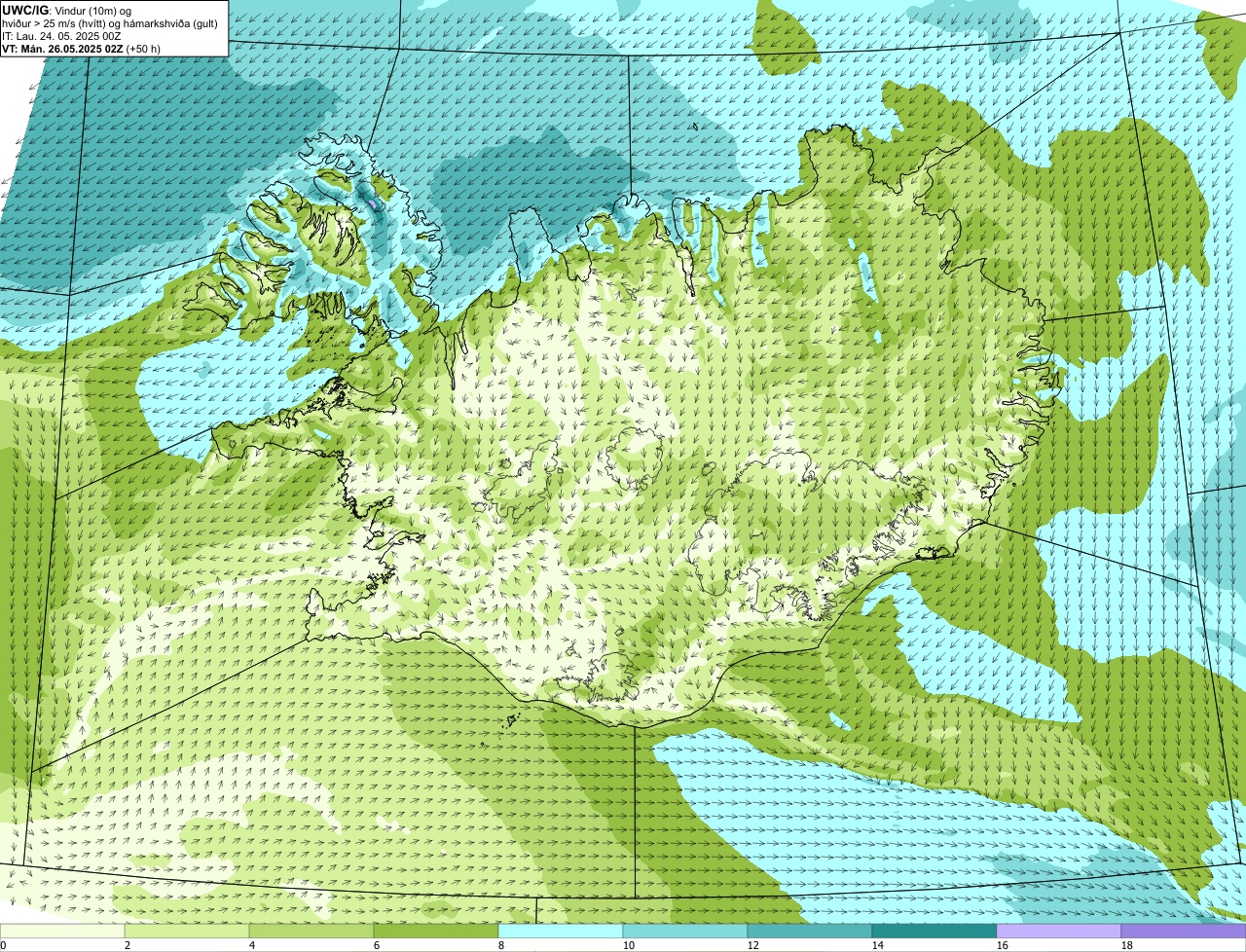Click the scale label '6'

pos(377,945)
